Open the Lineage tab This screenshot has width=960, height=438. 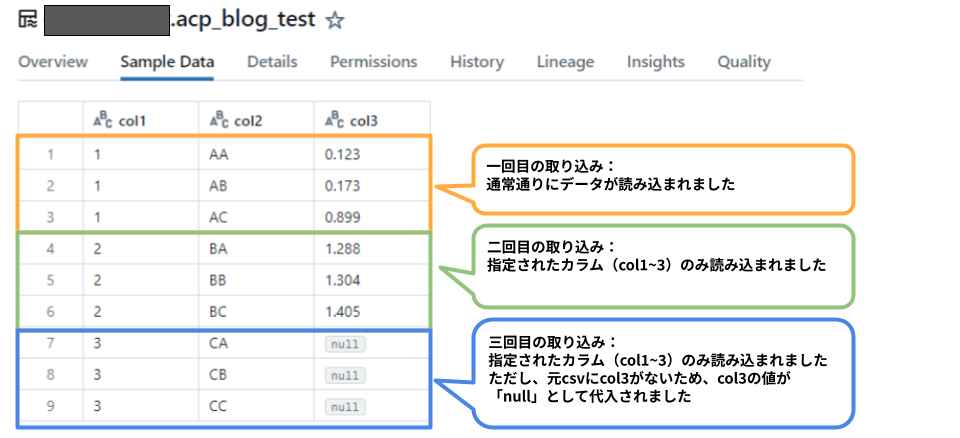click(565, 62)
